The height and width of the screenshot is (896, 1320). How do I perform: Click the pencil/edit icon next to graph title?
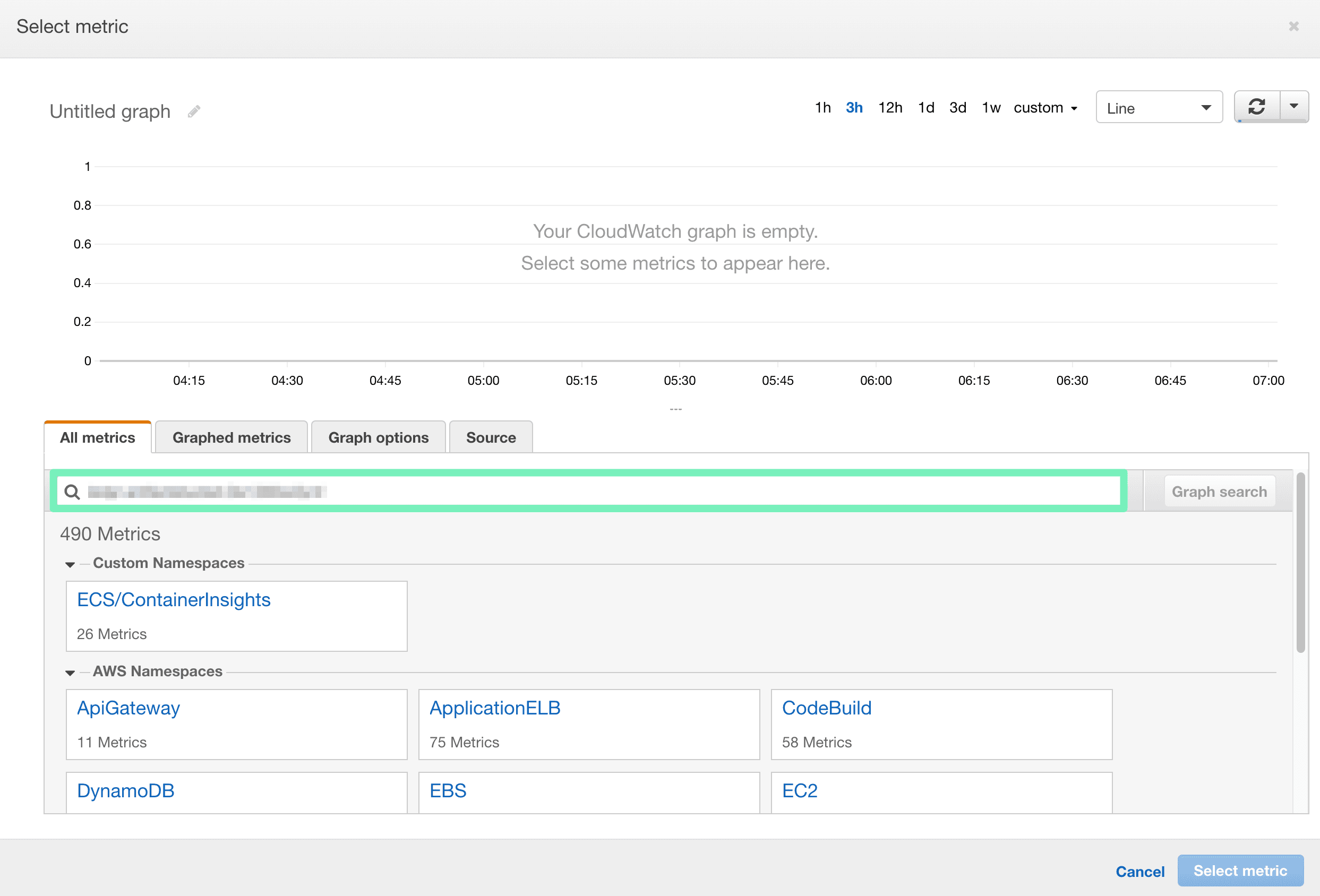(x=197, y=111)
